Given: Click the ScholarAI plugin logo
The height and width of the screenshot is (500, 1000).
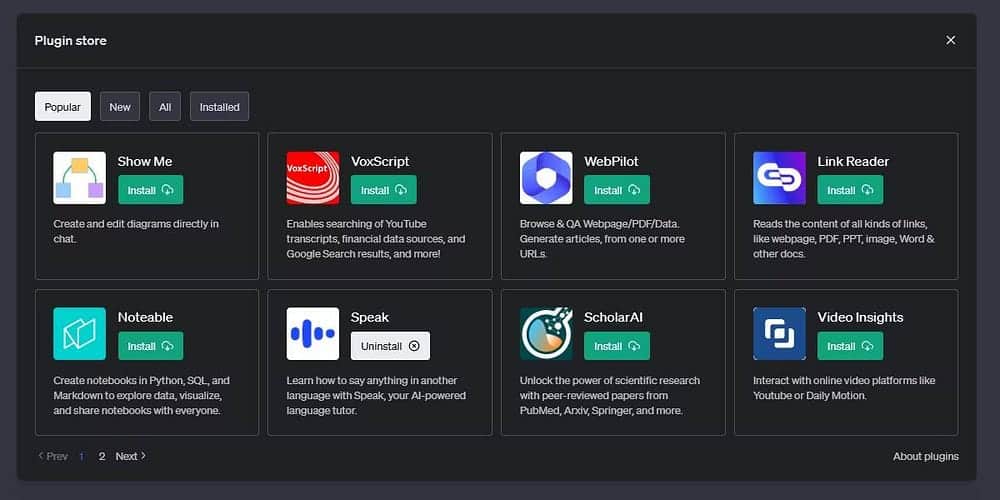Looking at the screenshot, I should tap(546, 334).
